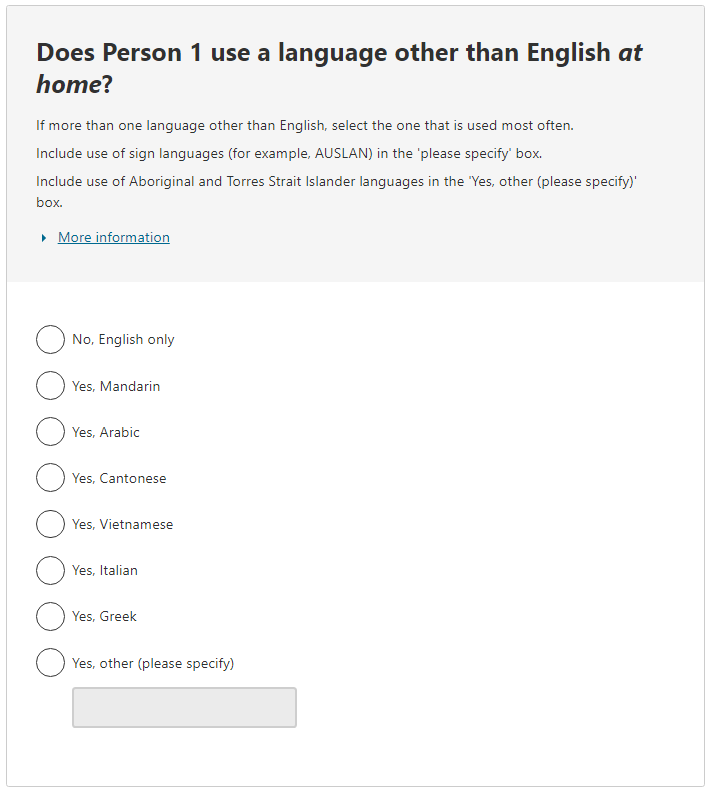Choose the Mandarin radio option

[x=50, y=385]
